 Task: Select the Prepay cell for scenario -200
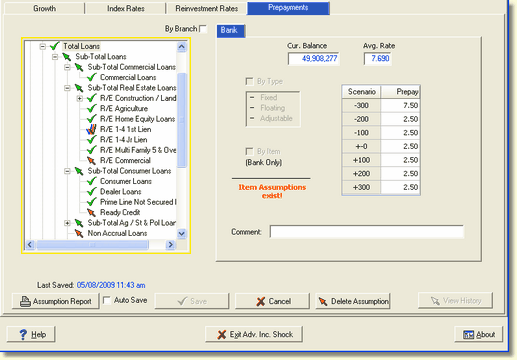(400, 119)
